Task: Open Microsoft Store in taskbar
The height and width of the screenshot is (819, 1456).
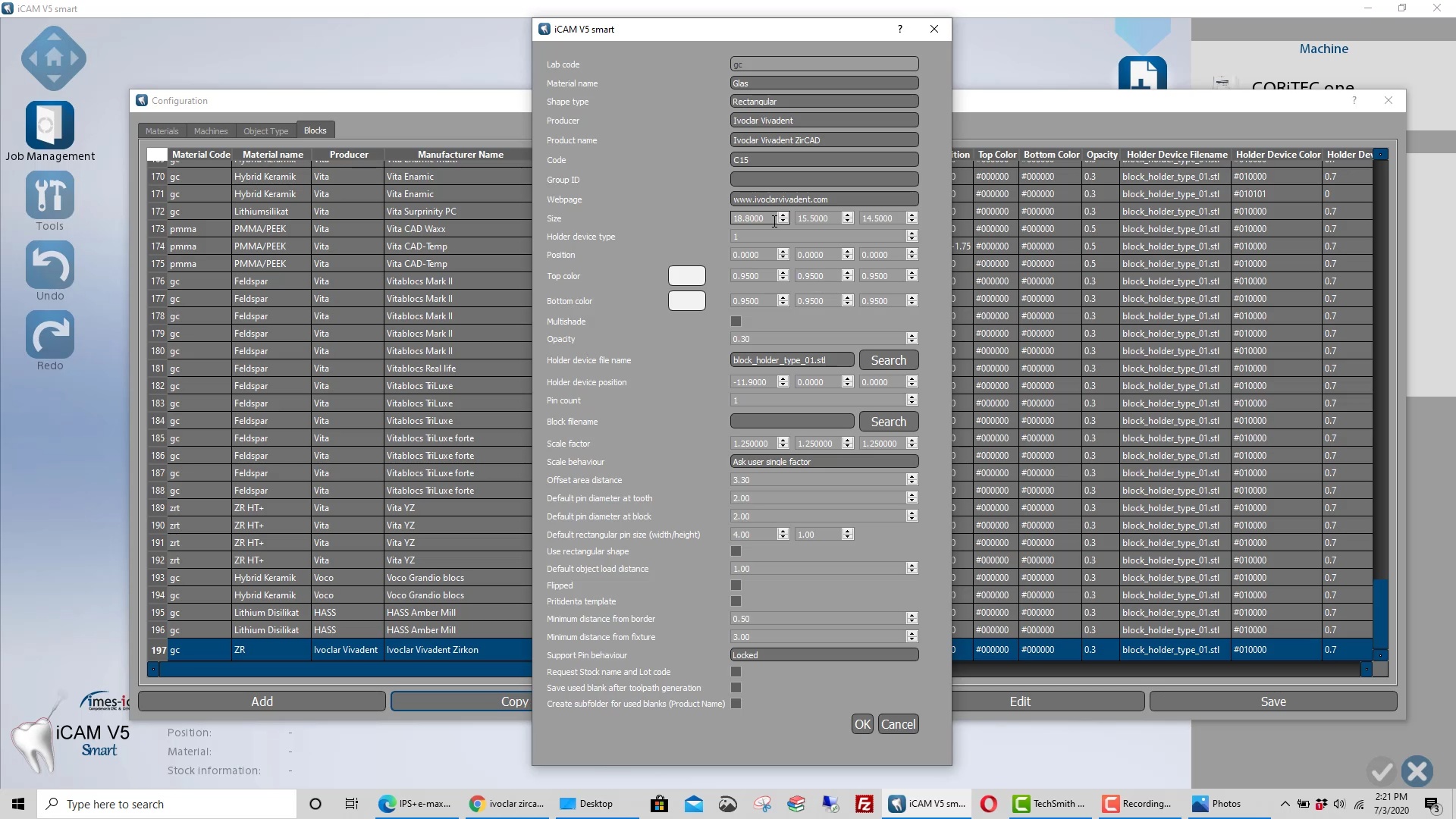Action: coord(659,804)
